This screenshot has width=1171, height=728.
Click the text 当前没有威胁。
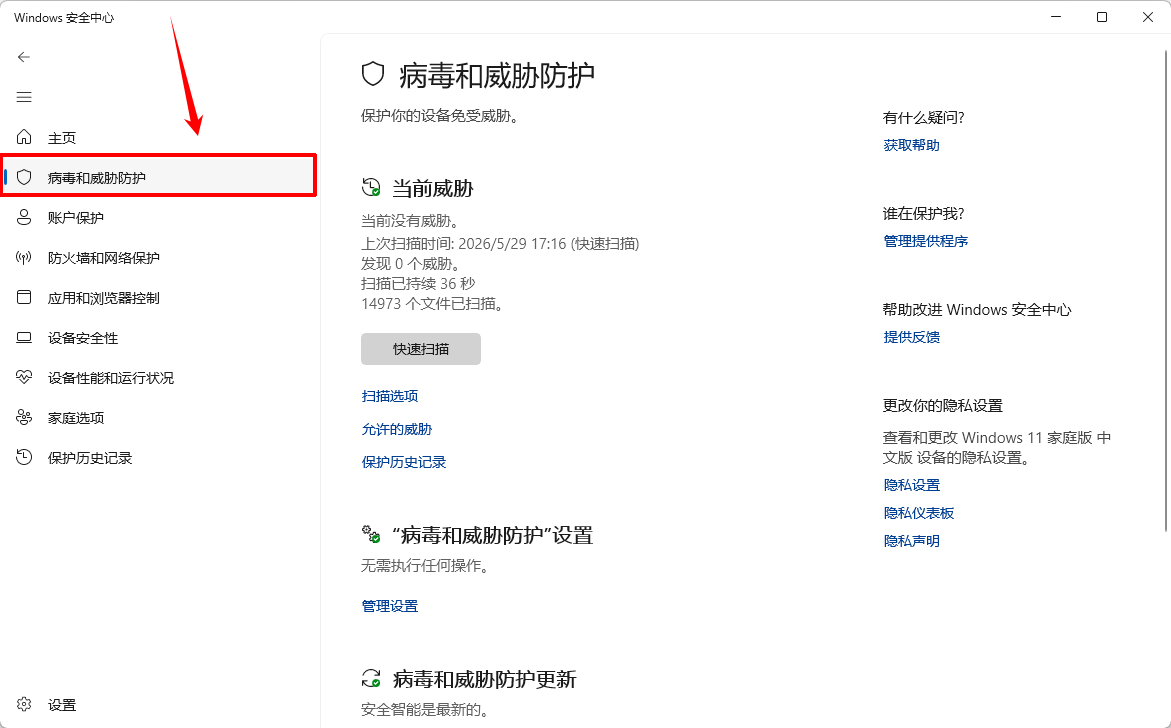[x=410, y=221]
